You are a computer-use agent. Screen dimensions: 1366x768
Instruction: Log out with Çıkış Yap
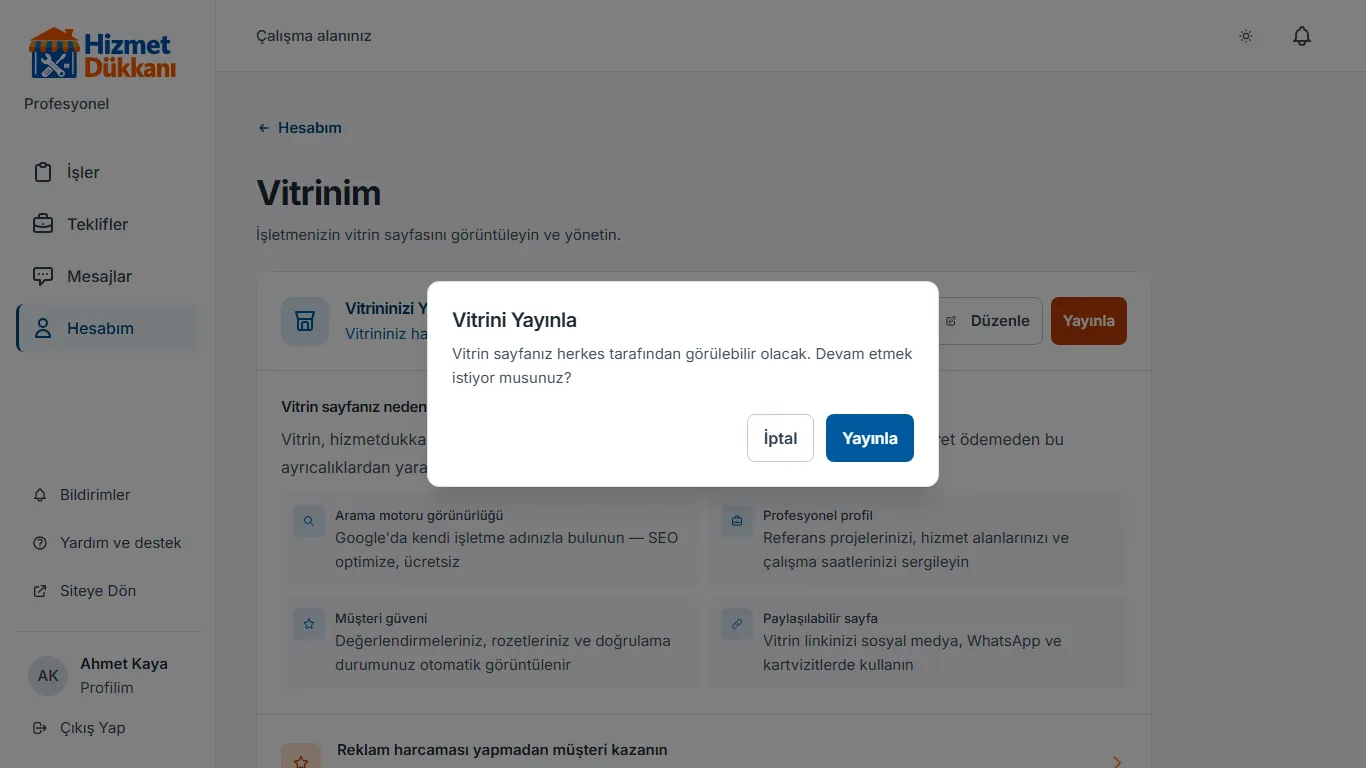107,728
